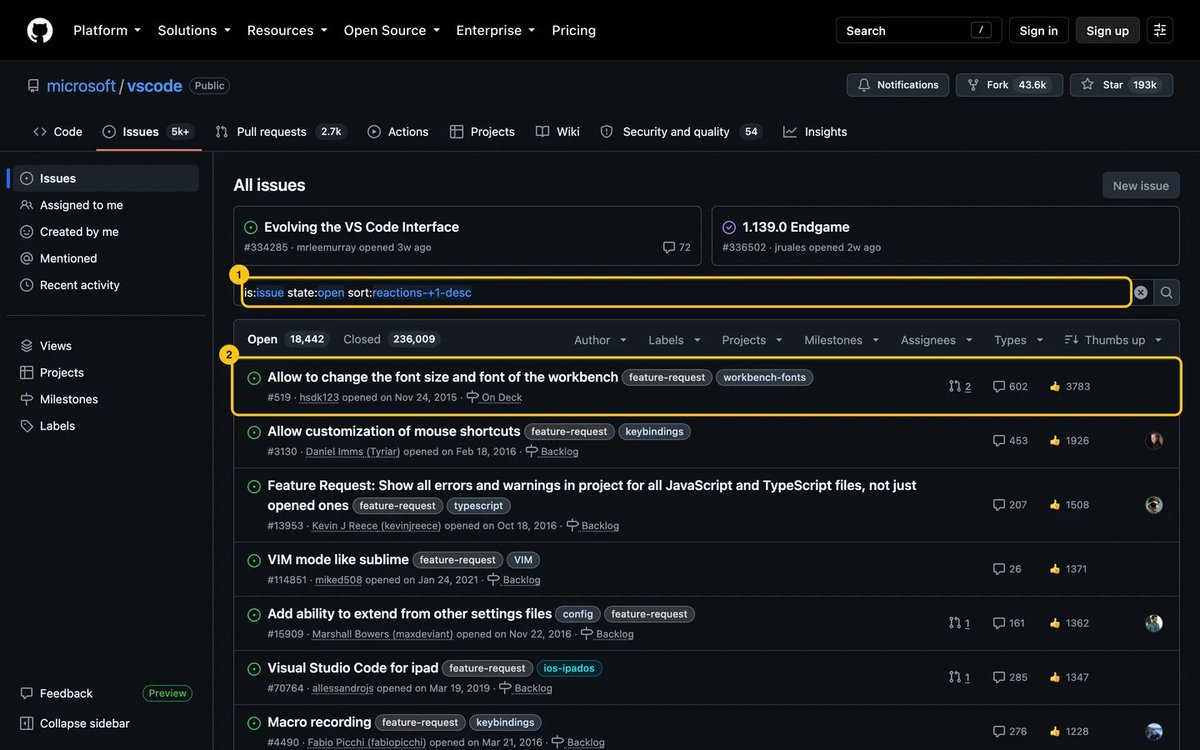
Task: Open the Thumbs up sort dropdown
Action: (x=1114, y=340)
